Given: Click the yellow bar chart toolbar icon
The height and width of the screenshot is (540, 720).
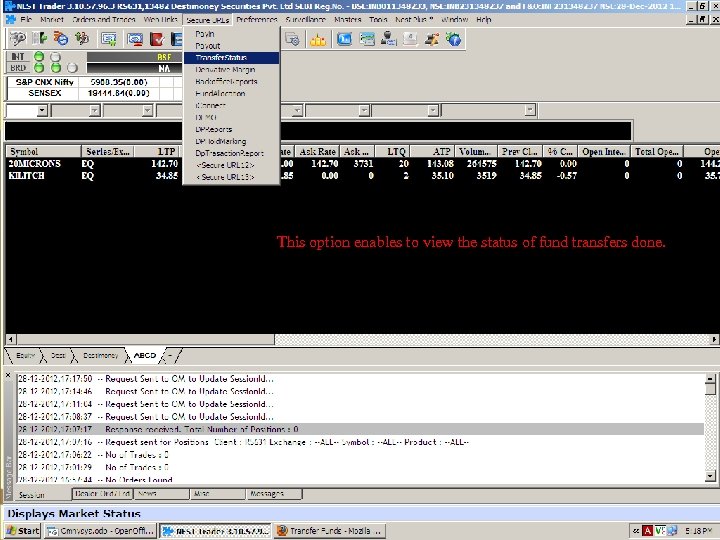Looking at the screenshot, I should pyautogui.click(x=317, y=39).
